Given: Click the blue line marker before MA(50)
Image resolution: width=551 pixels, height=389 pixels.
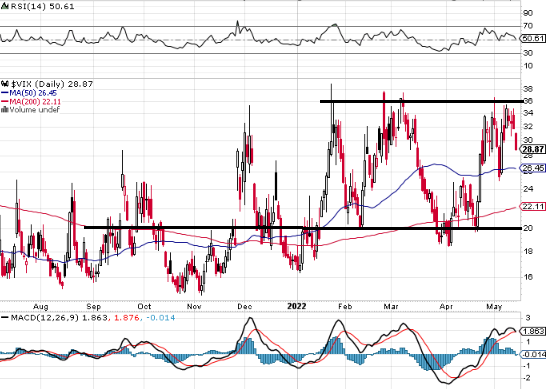Looking at the screenshot, I should pos(5,93).
